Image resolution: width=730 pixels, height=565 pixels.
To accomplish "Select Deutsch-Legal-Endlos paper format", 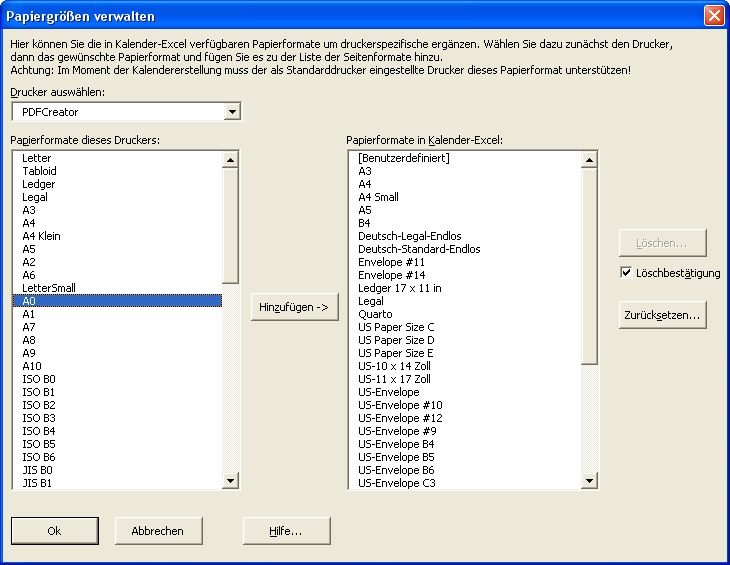I will (x=409, y=236).
